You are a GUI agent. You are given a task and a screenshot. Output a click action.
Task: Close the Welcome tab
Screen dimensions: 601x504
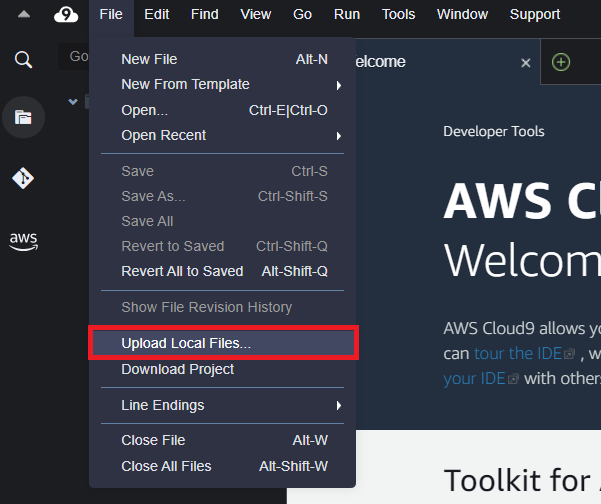(x=526, y=63)
